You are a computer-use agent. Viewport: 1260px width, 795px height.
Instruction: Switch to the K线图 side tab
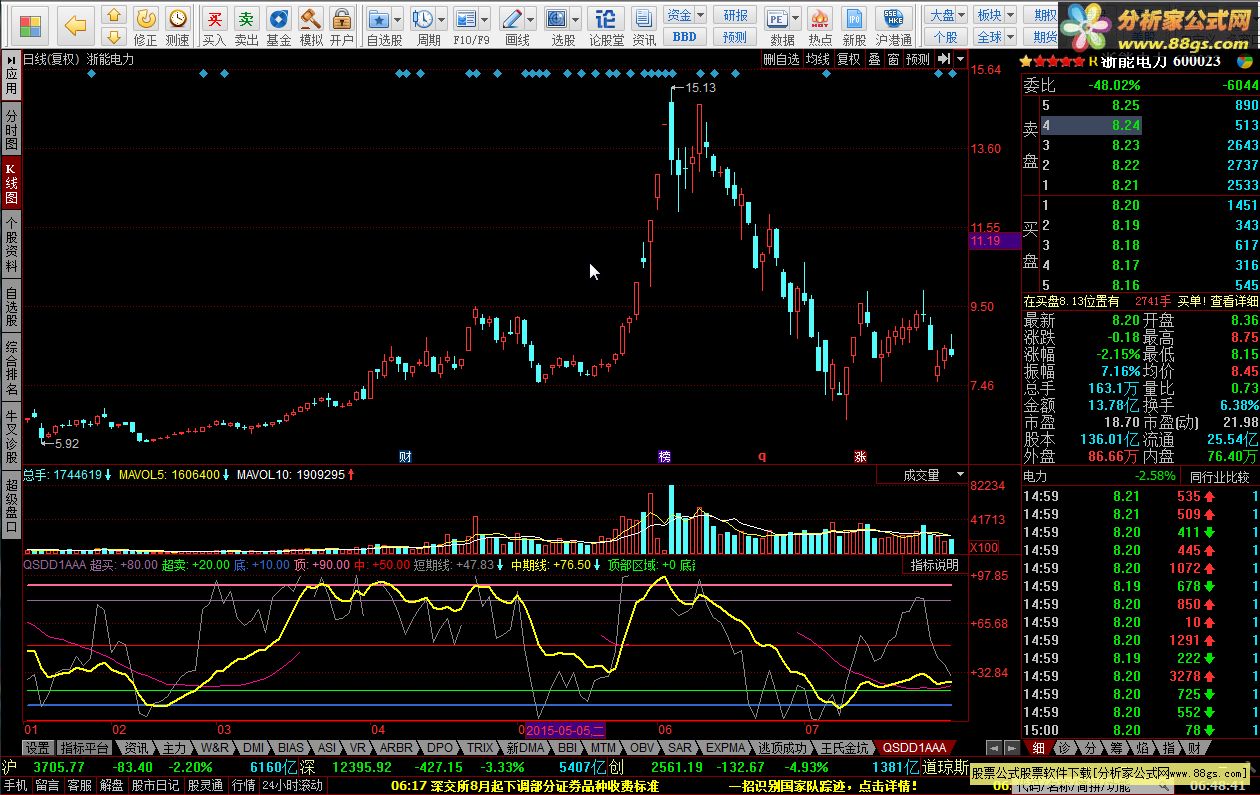tap(11, 183)
